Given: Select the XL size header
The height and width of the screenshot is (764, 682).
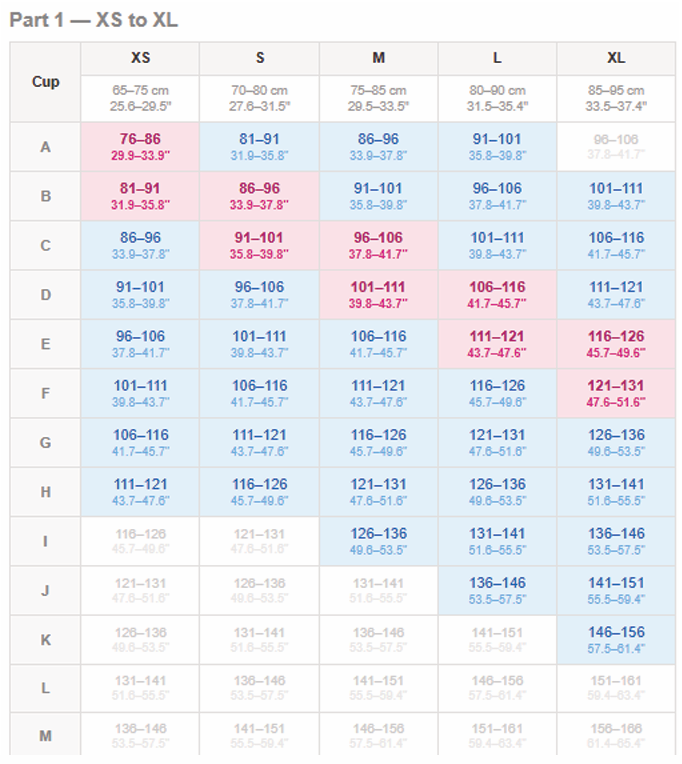Looking at the screenshot, I should coord(616,58).
